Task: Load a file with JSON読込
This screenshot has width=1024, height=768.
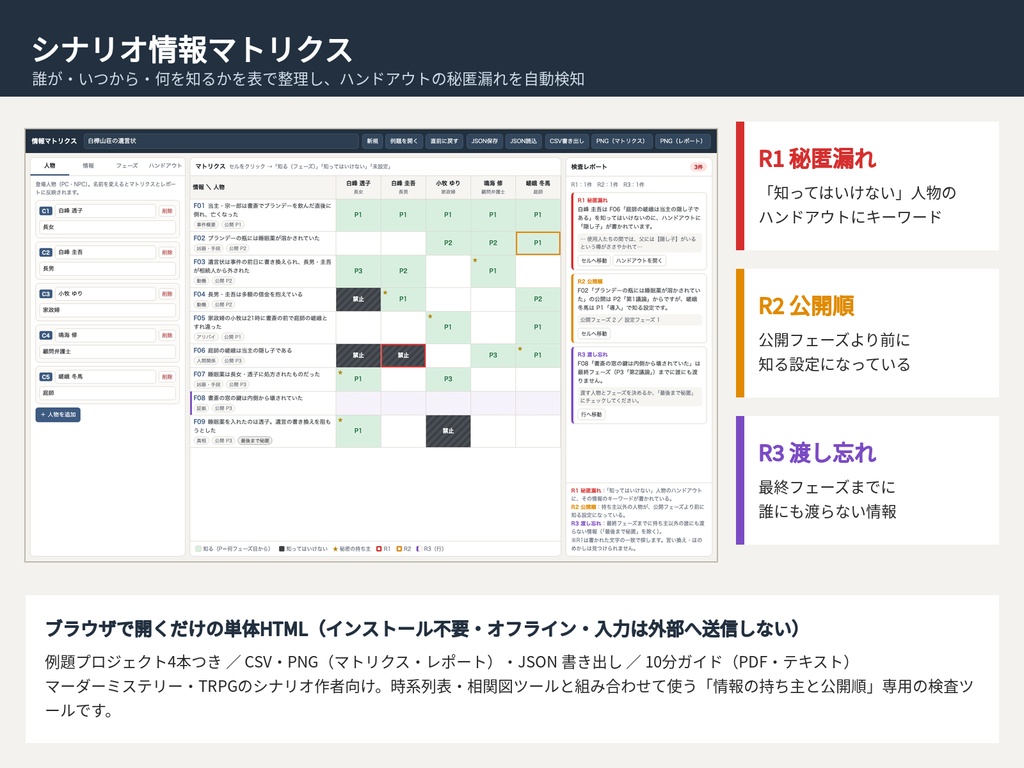Action: coord(523,141)
